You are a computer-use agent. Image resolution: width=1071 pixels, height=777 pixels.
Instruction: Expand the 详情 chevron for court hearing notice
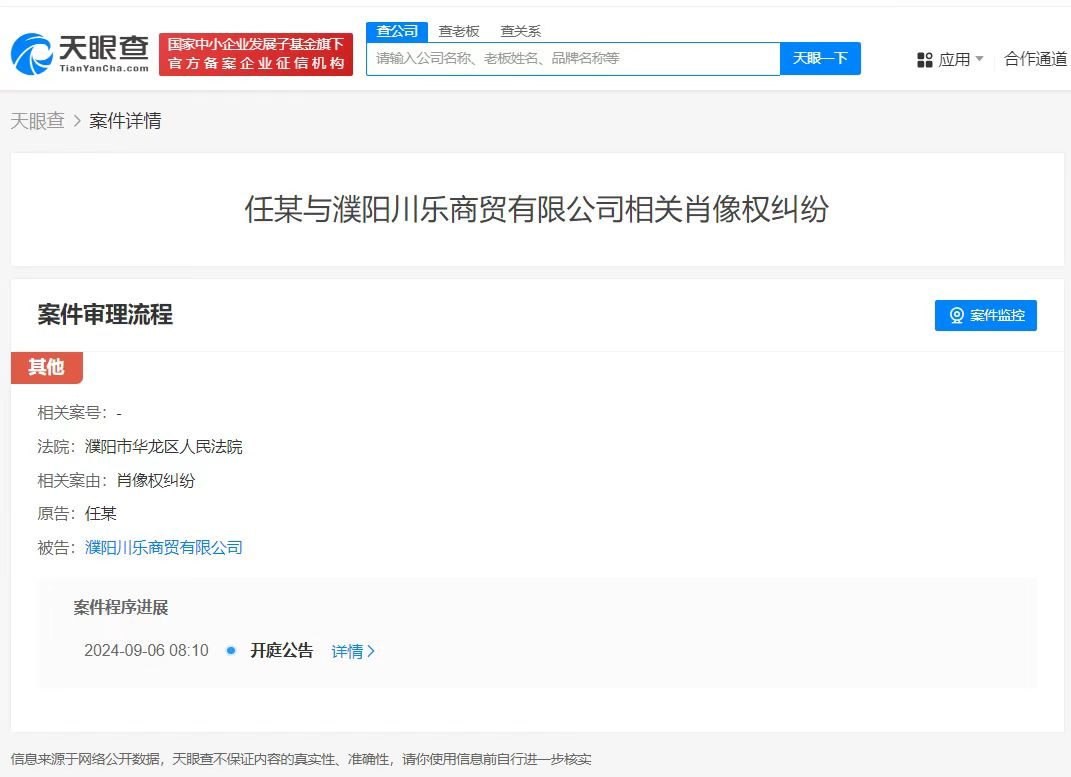click(x=372, y=651)
